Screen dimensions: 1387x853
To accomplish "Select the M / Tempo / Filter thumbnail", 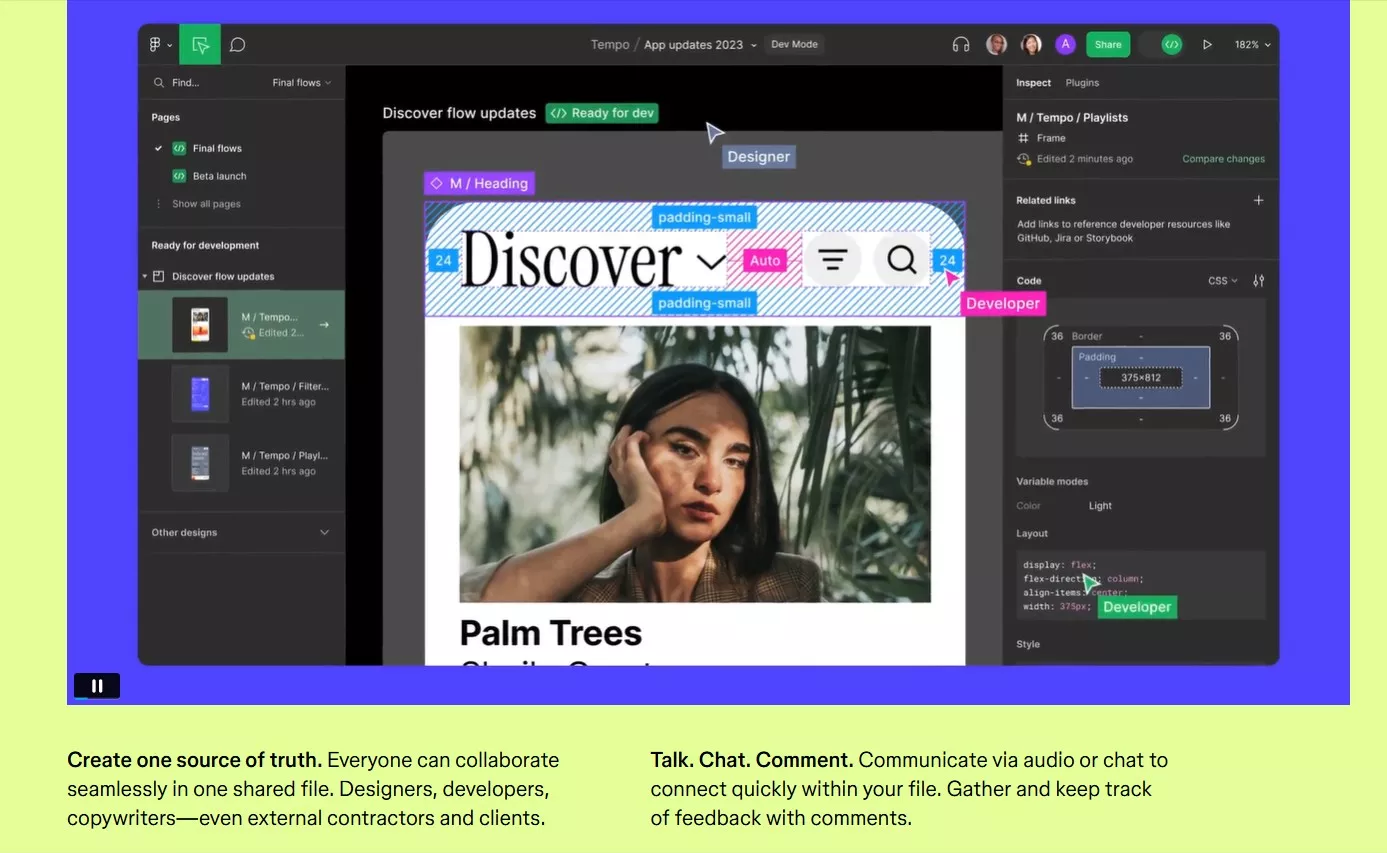I will 200,393.
